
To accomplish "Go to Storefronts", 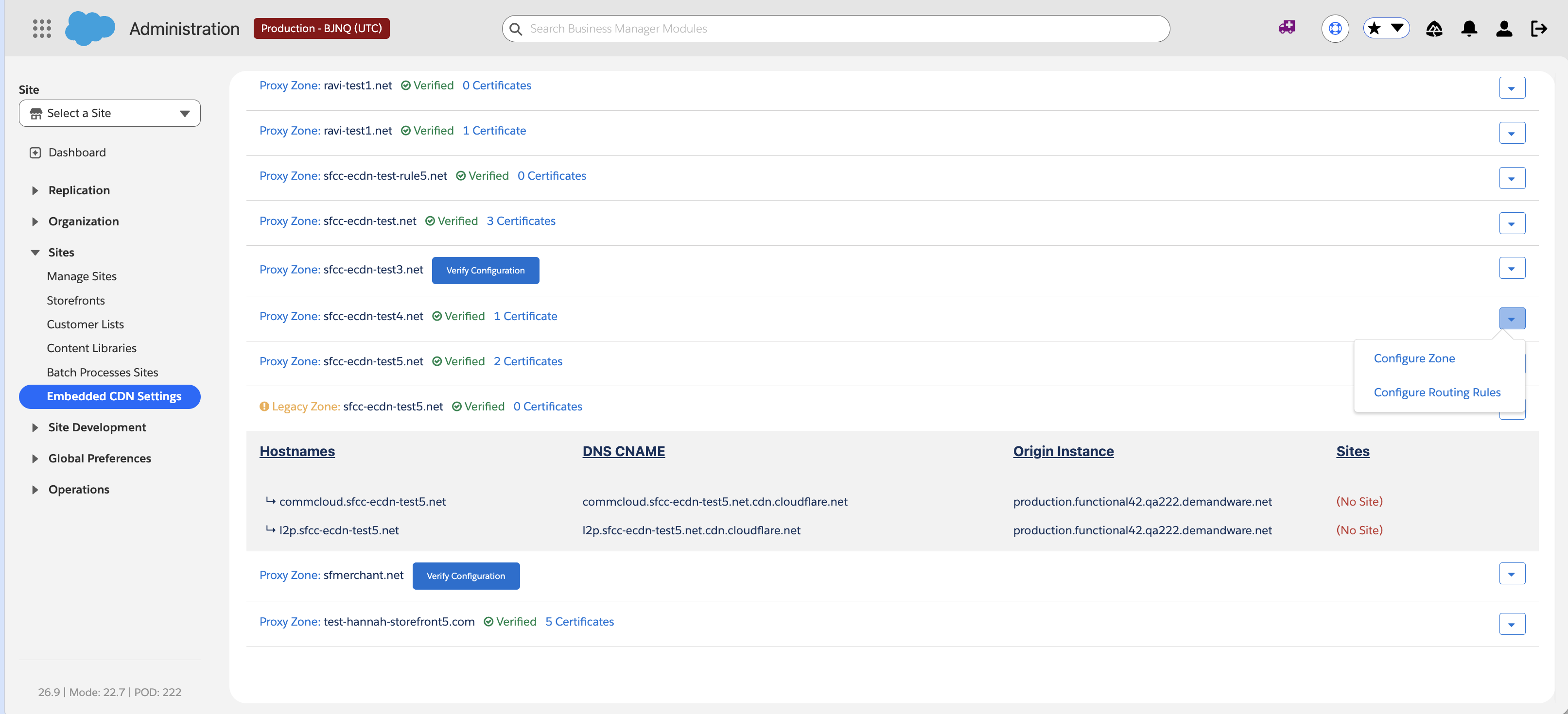I will tap(75, 301).
